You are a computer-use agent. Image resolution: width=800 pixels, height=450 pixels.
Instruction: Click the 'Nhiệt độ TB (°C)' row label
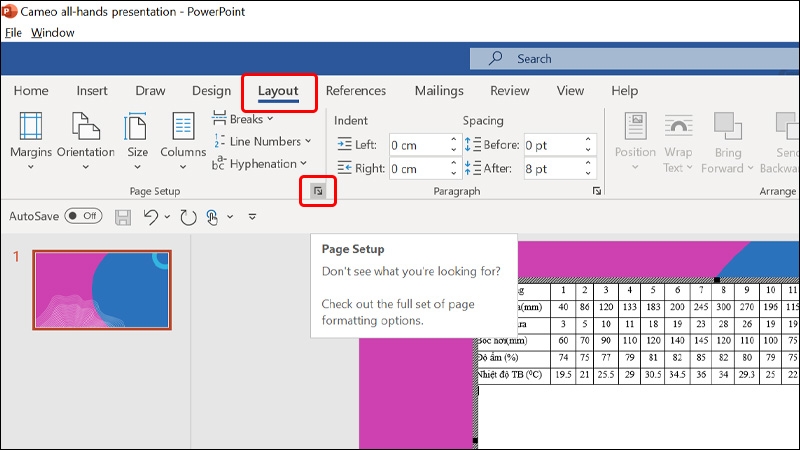coord(510,375)
